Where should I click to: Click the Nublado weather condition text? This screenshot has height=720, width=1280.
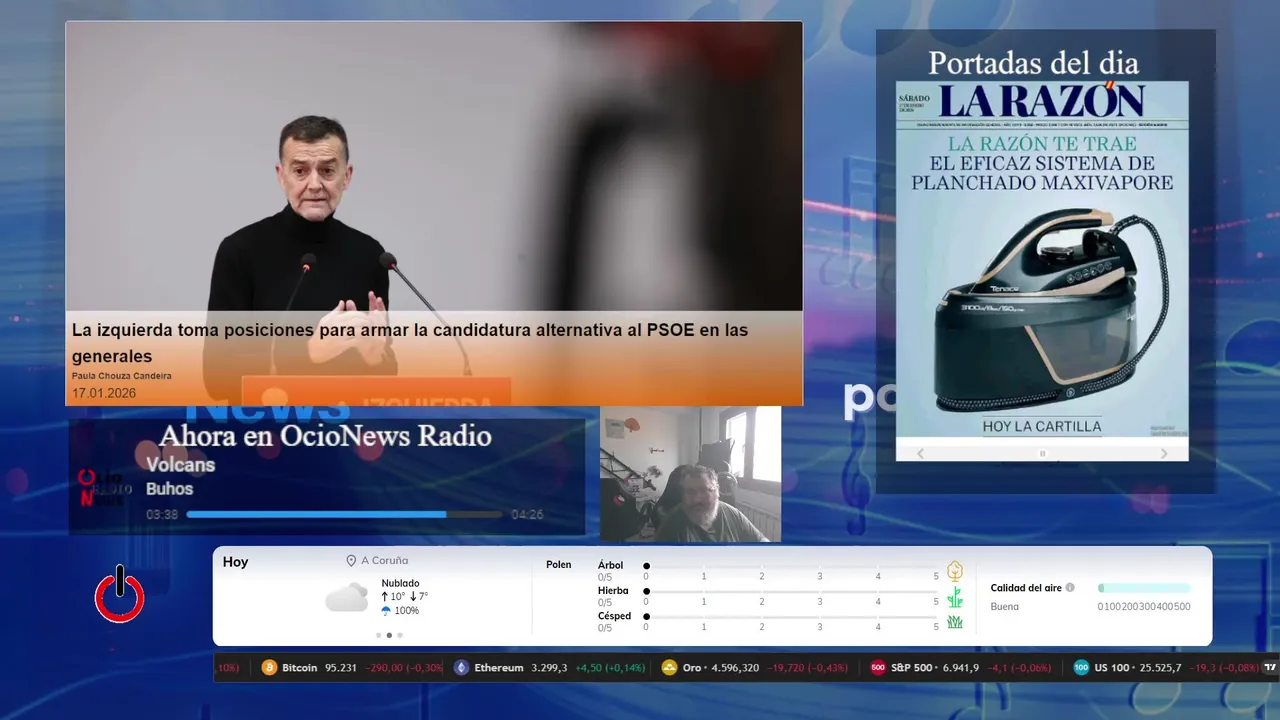click(400, 583)
